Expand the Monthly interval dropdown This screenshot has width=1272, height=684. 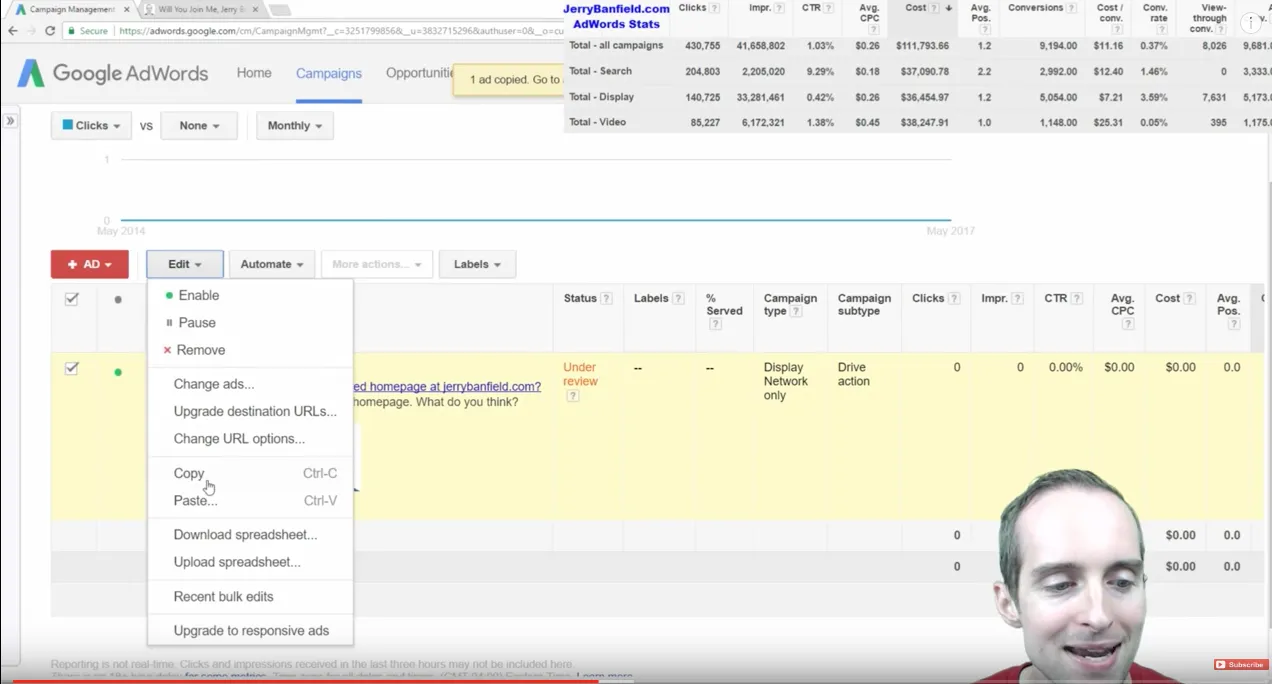click(x=295, y=126)
